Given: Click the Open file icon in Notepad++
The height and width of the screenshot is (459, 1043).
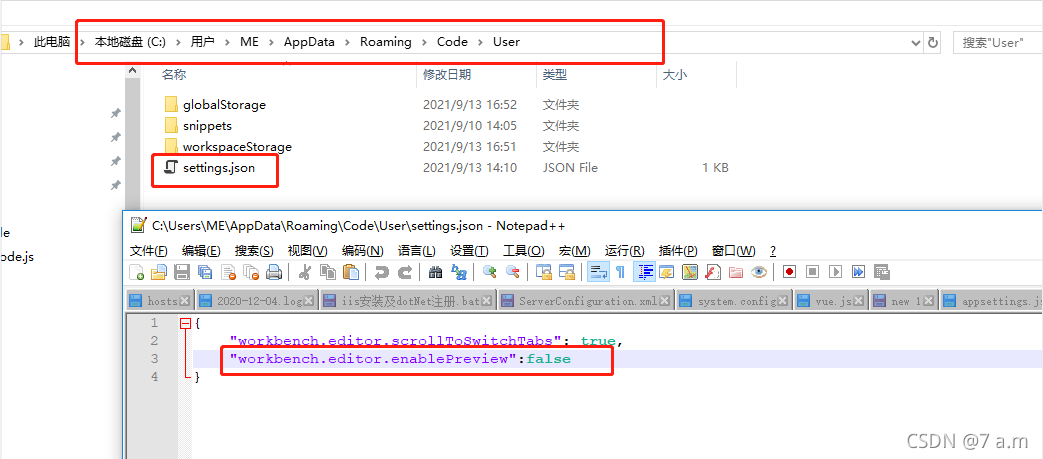Looking at the screenshot, I should click(x=159, y=271).
